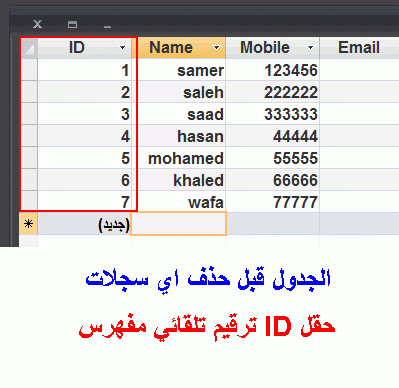Click the name cell 'samer'

(179, 70)
